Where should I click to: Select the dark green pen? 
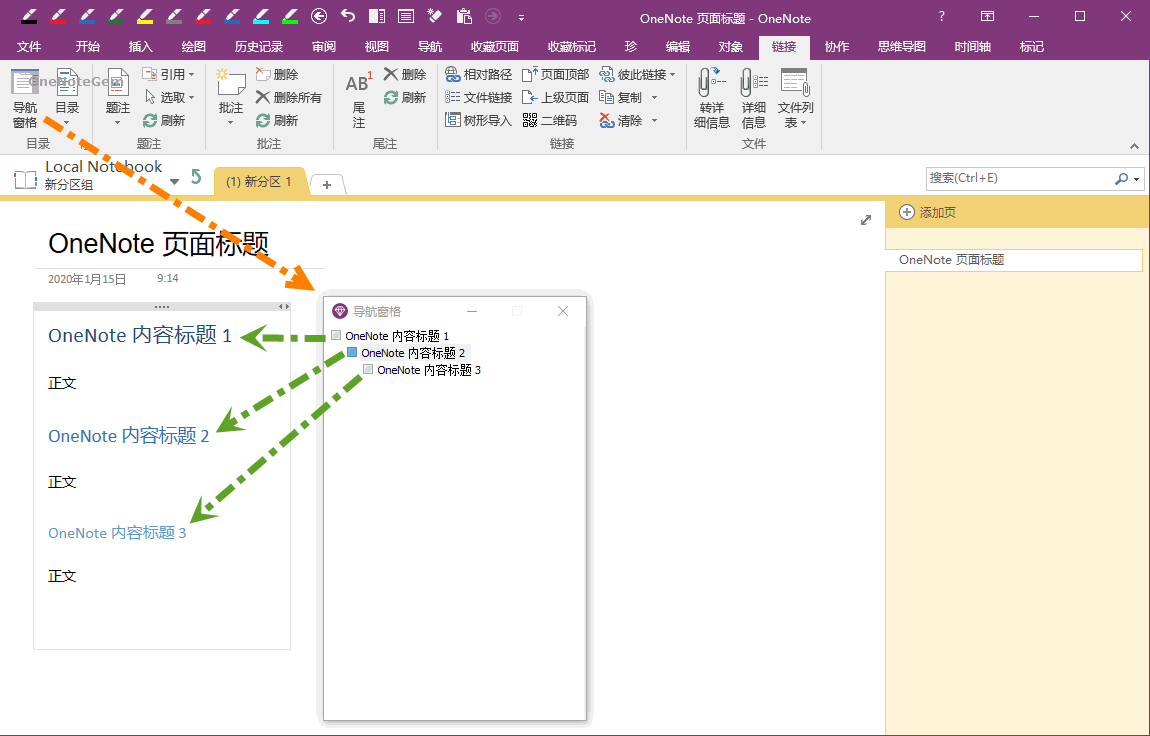(x=116, y=15)
